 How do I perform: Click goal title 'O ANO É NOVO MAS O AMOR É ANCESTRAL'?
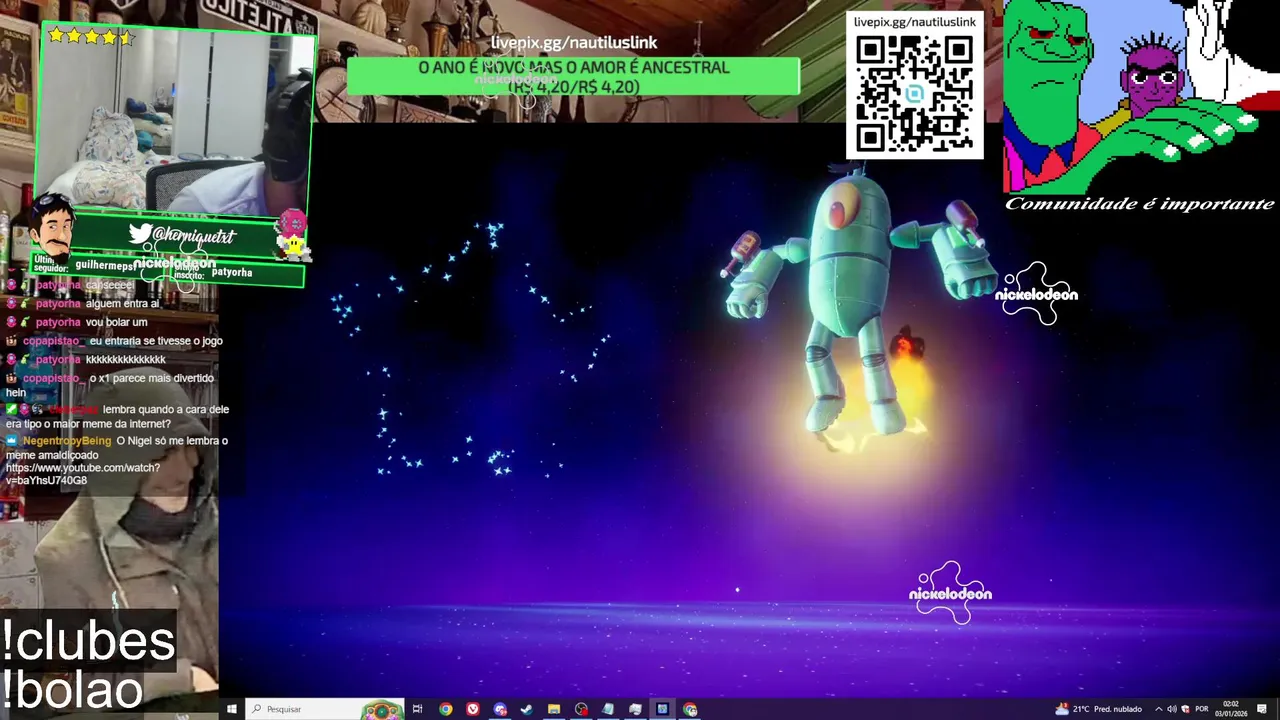pos(573,68)
